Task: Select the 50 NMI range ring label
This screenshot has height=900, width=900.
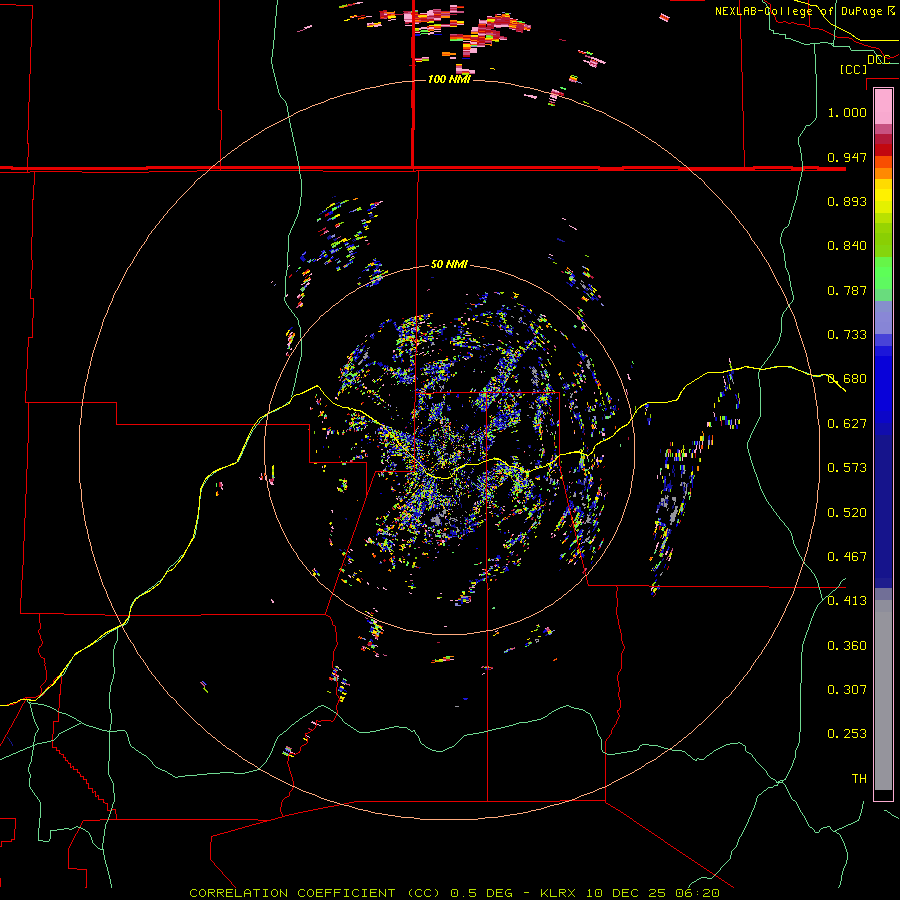Action: point(449,264)
